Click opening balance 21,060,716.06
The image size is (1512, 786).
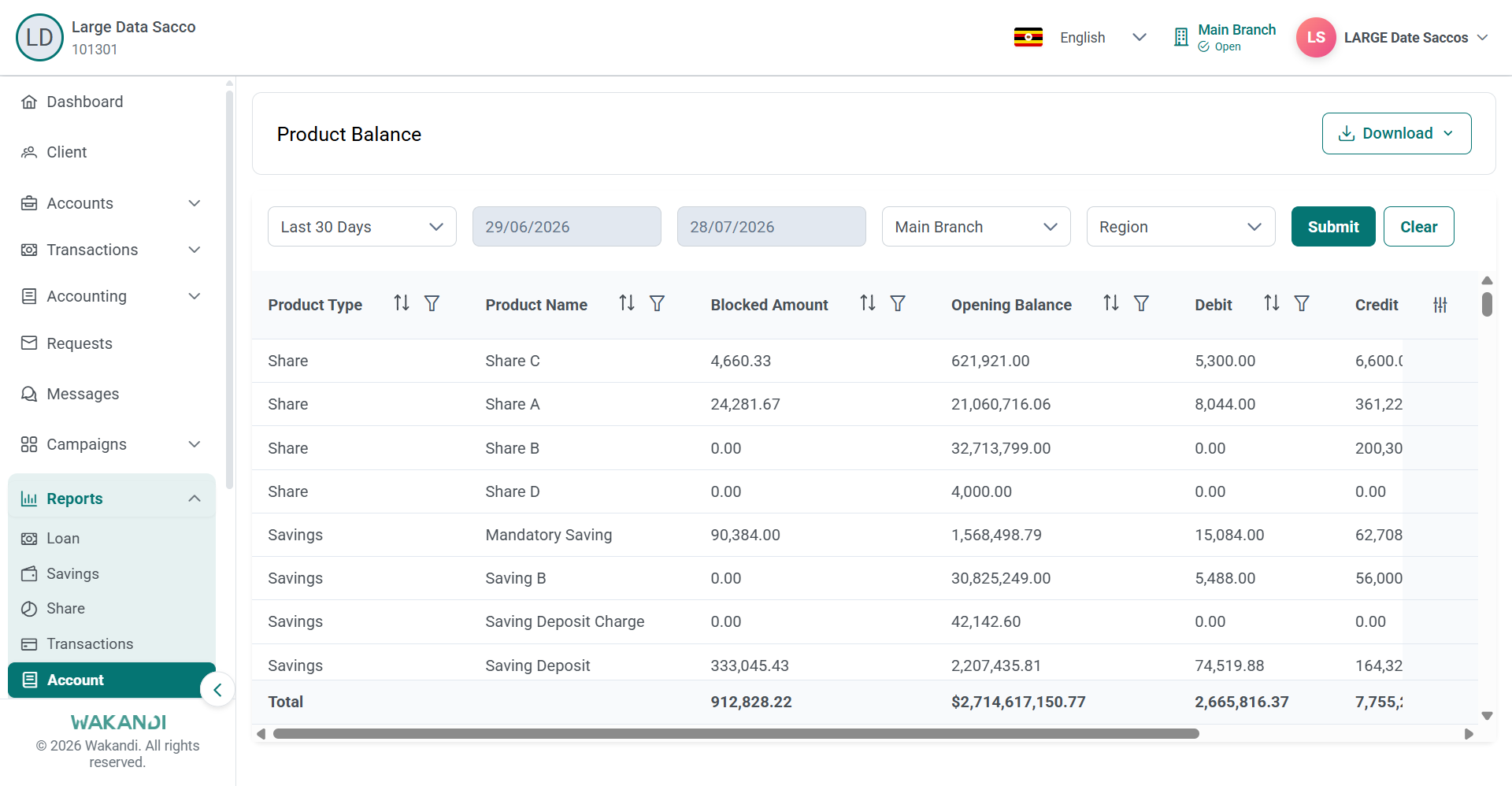click(x=1001, y=404)
